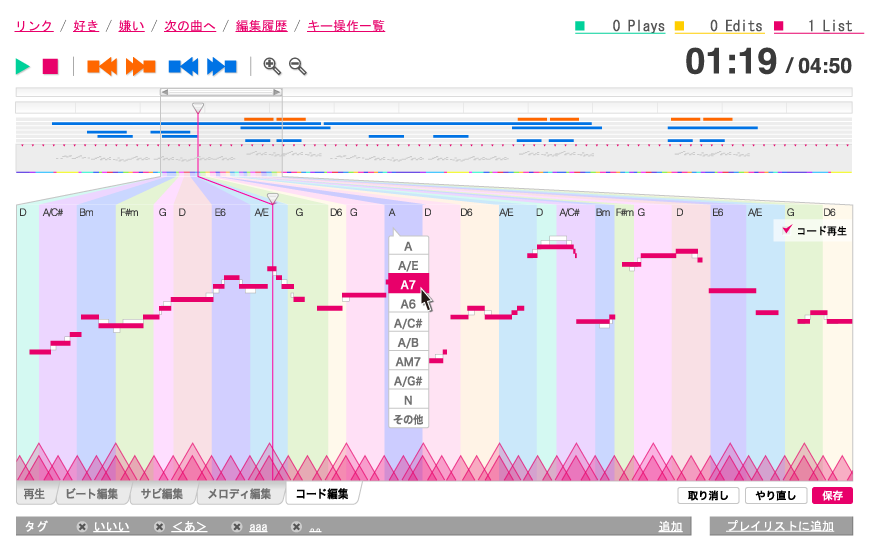This screenshot has width=869, height=551.
Task: Click the aaa tag link
Action: pyautogui.click(x=258, y=527)
